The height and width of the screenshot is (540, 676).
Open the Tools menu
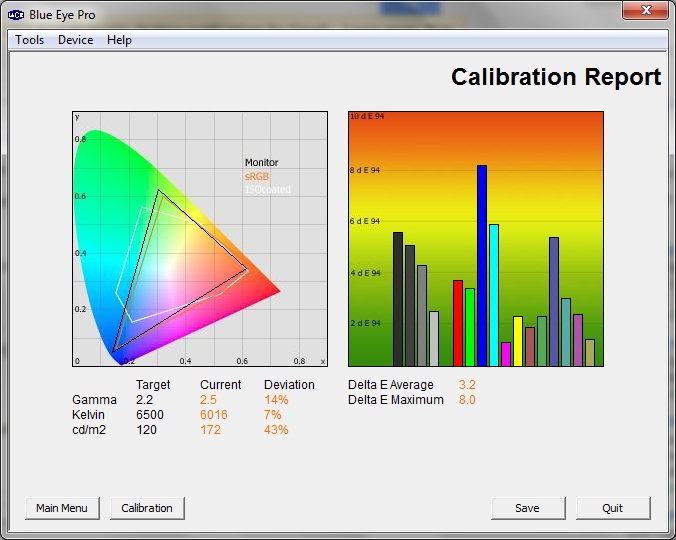pyautogui.click(x=30, y=40)
